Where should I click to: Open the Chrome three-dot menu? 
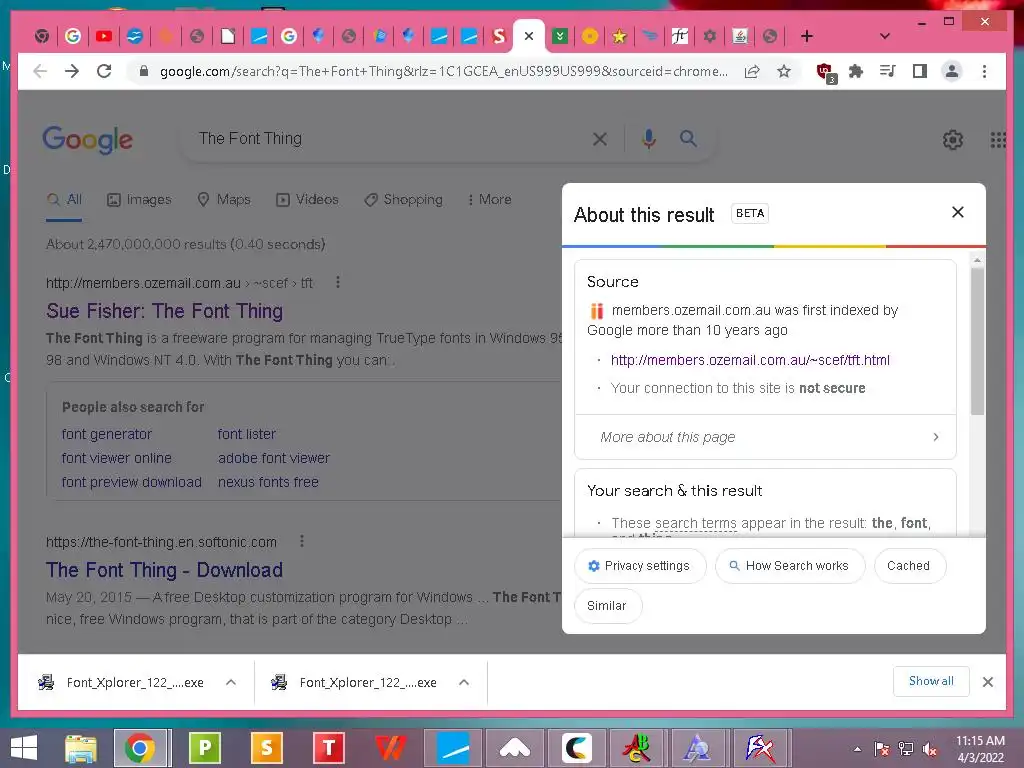coord(984,71)
